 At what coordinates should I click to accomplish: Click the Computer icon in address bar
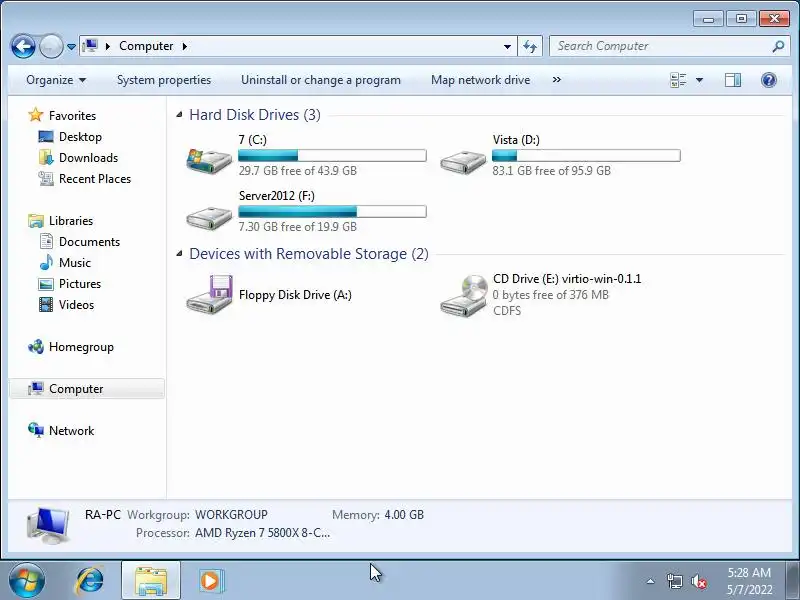click(x=90, y=46)
